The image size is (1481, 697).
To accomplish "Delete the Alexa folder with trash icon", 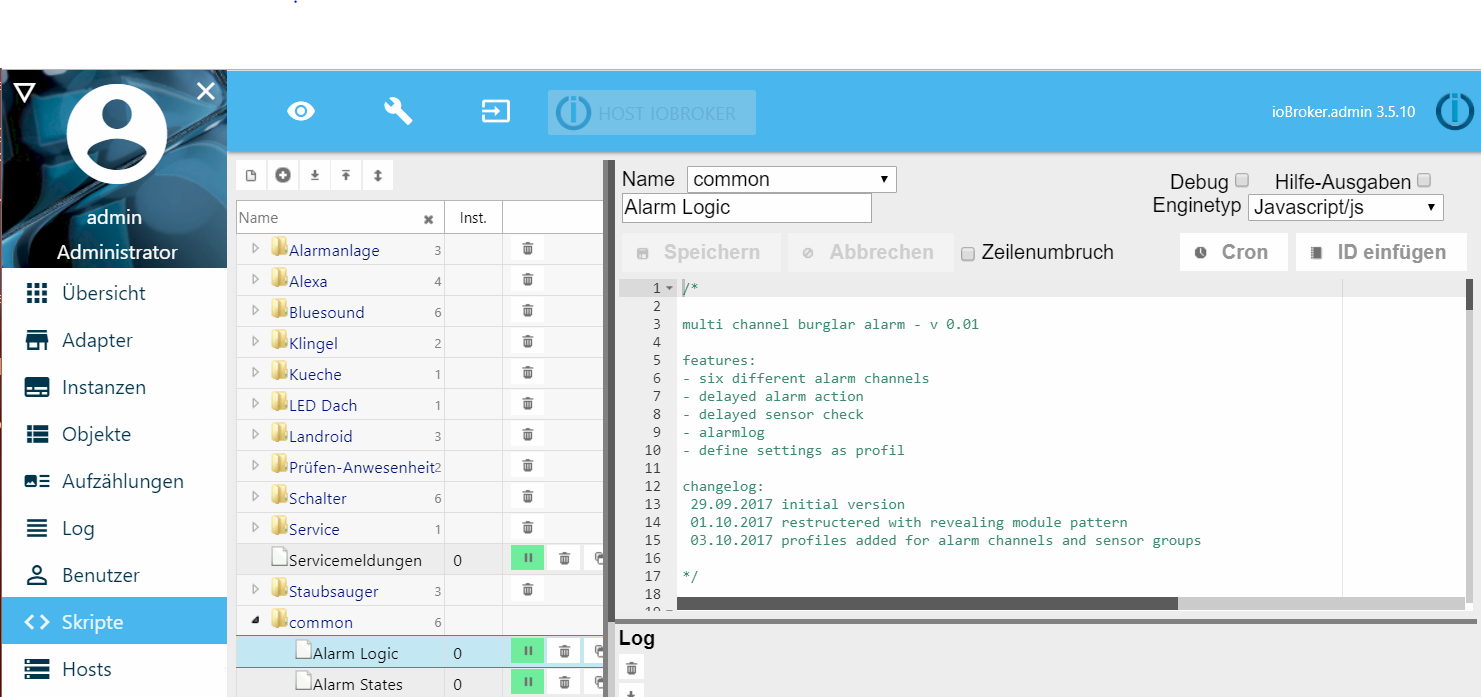I will pos(528,280).
